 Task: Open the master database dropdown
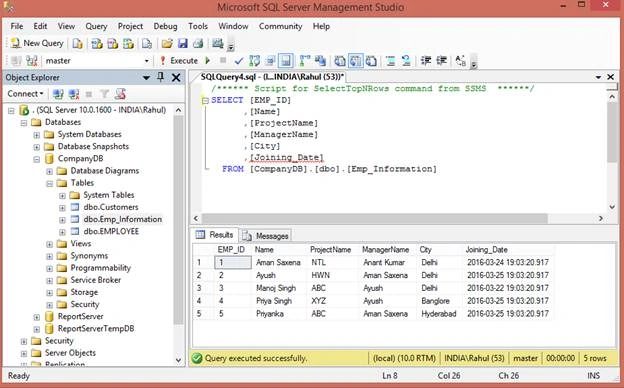point(146,61)
